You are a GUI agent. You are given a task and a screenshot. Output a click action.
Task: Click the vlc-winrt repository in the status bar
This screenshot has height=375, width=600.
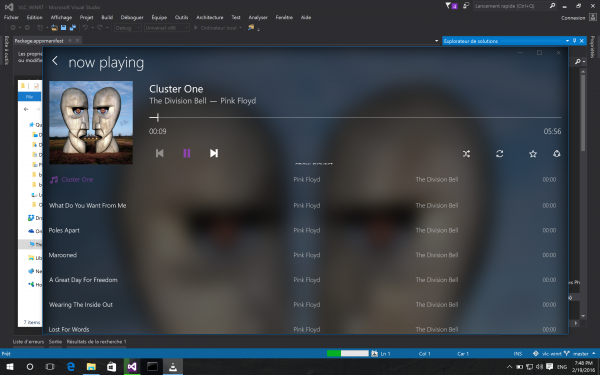[x=547, y=354]
